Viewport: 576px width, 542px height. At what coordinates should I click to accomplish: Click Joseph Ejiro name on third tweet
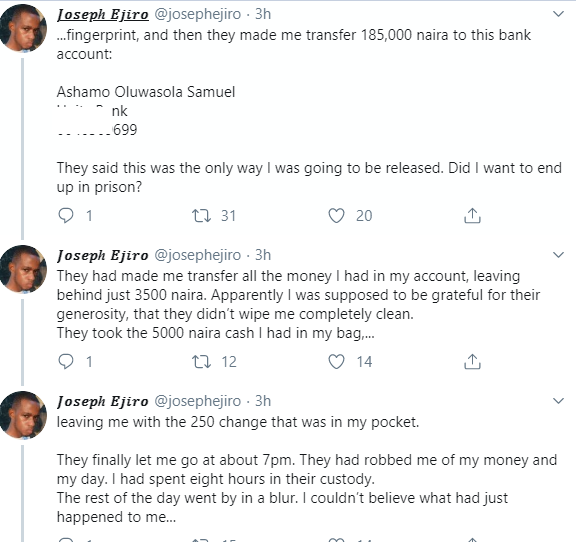[103, 401]
